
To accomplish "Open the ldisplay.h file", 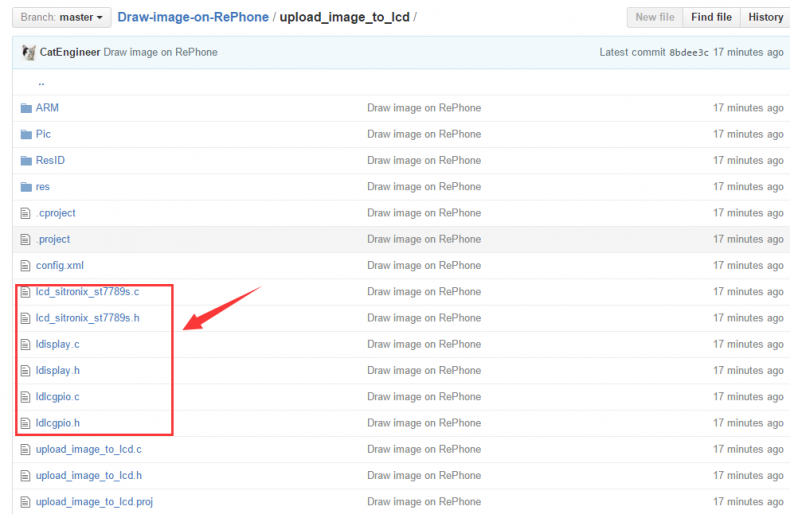I will (x=57, y=370).
